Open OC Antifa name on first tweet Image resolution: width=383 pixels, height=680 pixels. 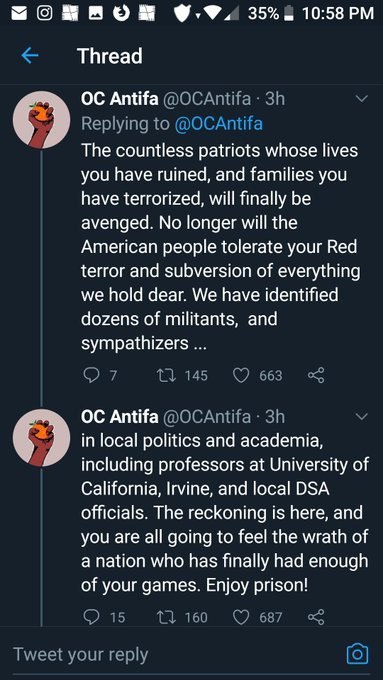120,99
